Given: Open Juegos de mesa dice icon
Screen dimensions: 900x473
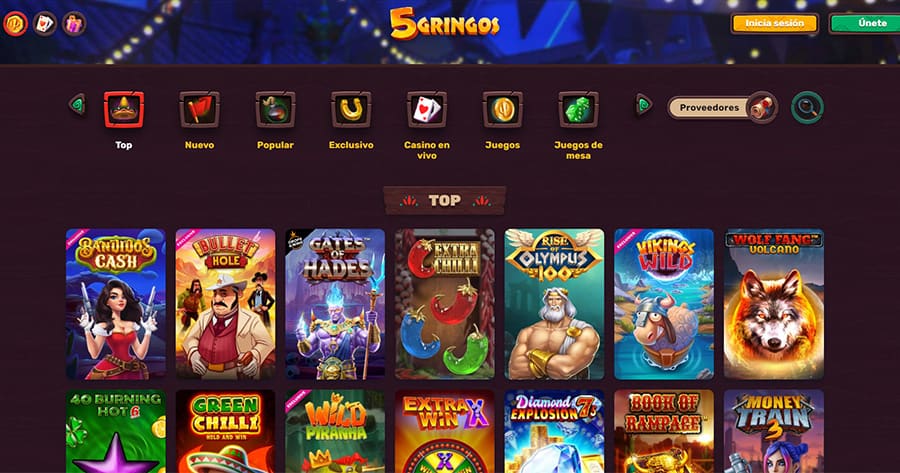Looking at the screenshot, I should click(578, 109).
